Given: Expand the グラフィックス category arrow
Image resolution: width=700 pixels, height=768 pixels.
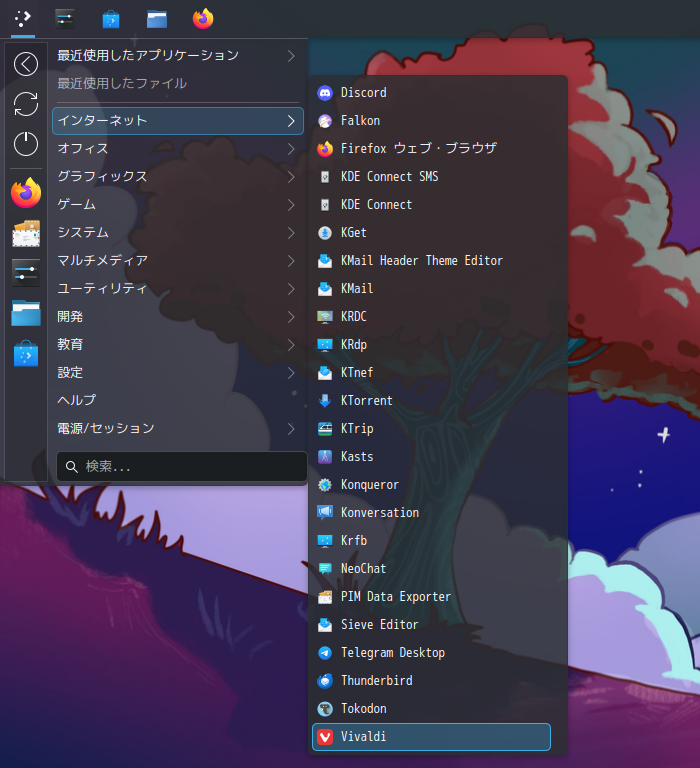Looking at the screenshot, I should pyautogui.click(x=291, y=177).
